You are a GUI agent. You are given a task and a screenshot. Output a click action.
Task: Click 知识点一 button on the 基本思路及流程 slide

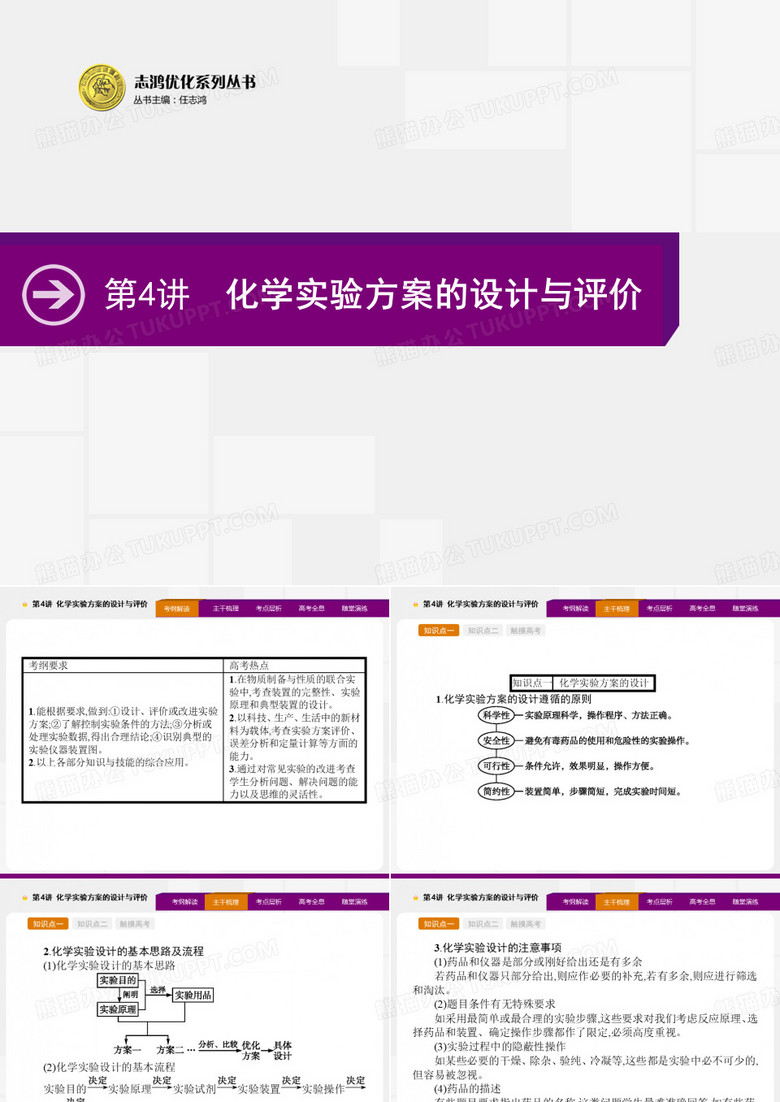(48, 923)
